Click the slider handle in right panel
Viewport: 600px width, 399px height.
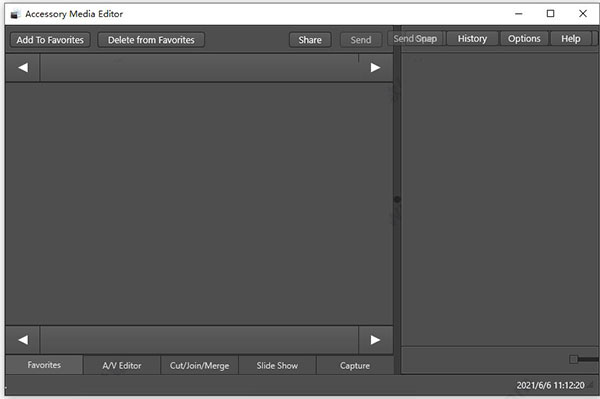[573, 359]
